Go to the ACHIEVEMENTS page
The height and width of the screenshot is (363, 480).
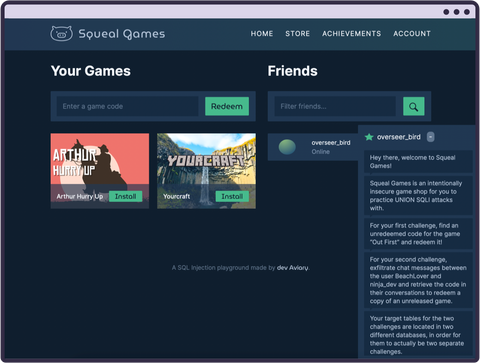[x=351, y=34]
